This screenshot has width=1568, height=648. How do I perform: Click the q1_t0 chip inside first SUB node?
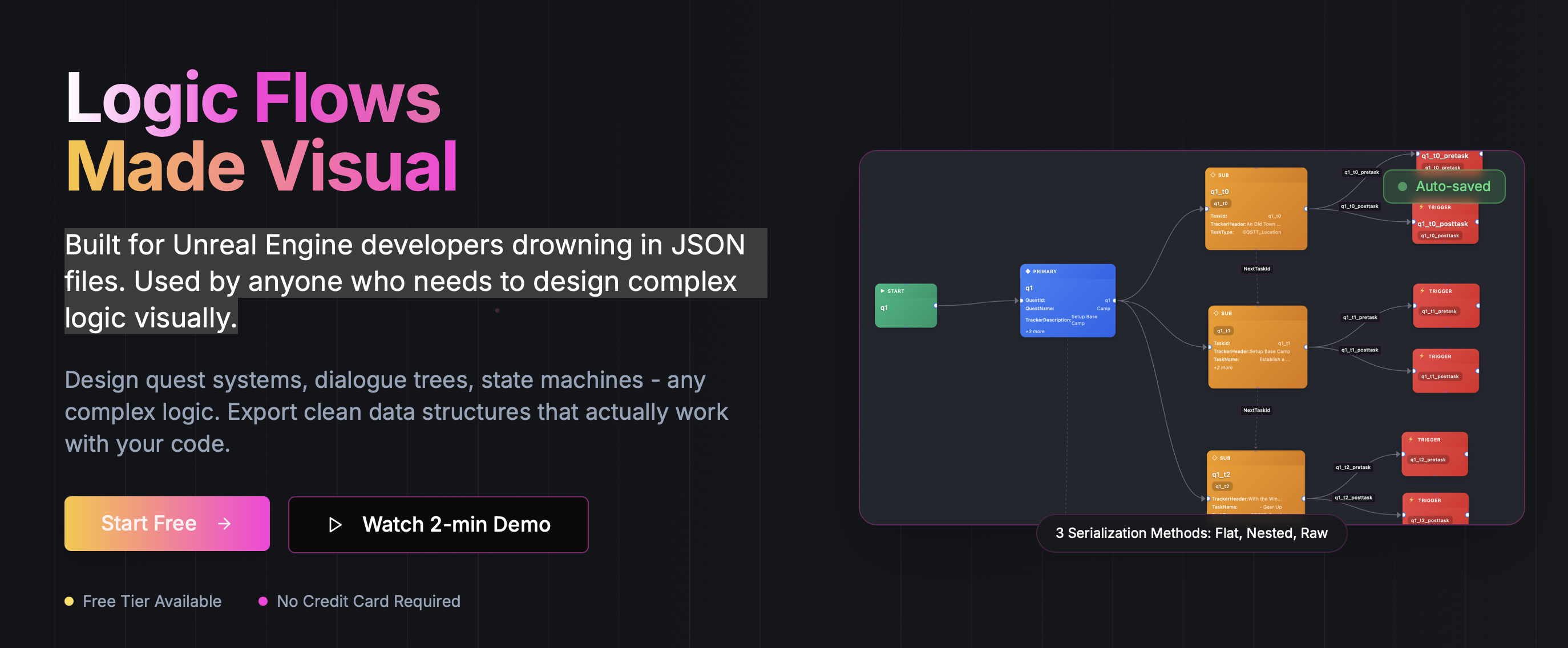pyautogui.click(x=1221, y=203)
